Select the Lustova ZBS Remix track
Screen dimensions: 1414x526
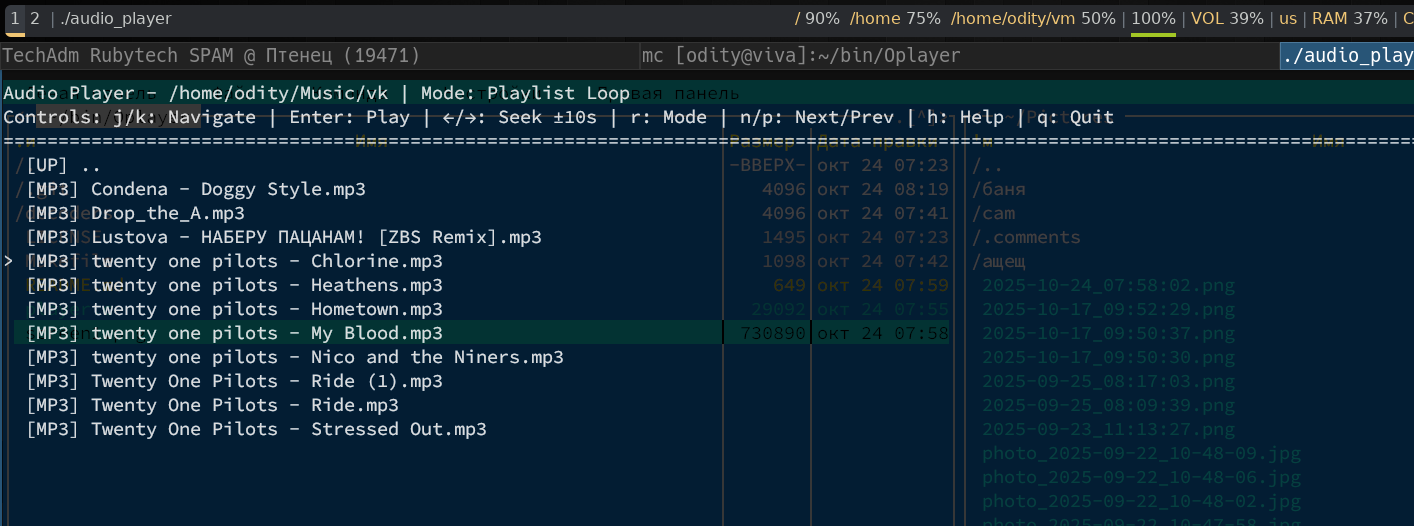(284, 237)
